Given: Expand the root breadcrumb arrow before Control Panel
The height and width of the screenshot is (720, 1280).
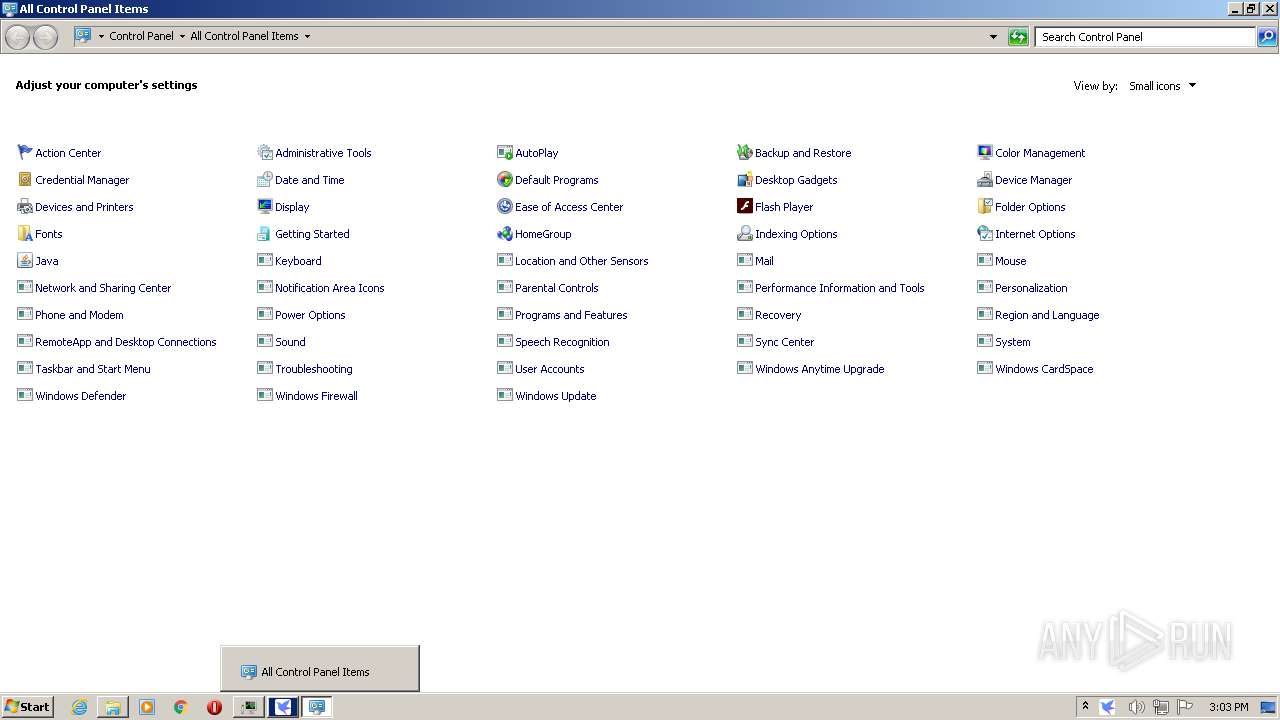Looking at the screenshot, I should pos(101,36).
